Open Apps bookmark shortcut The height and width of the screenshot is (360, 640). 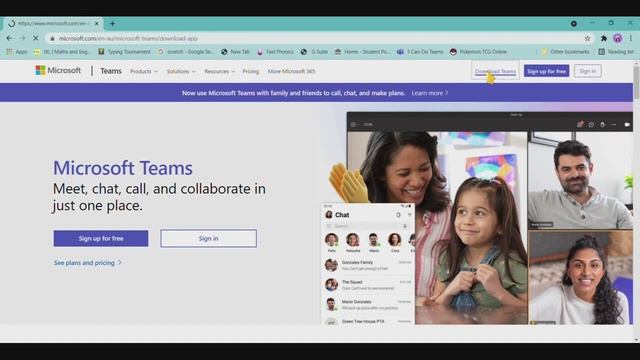(x=17, y=52)
